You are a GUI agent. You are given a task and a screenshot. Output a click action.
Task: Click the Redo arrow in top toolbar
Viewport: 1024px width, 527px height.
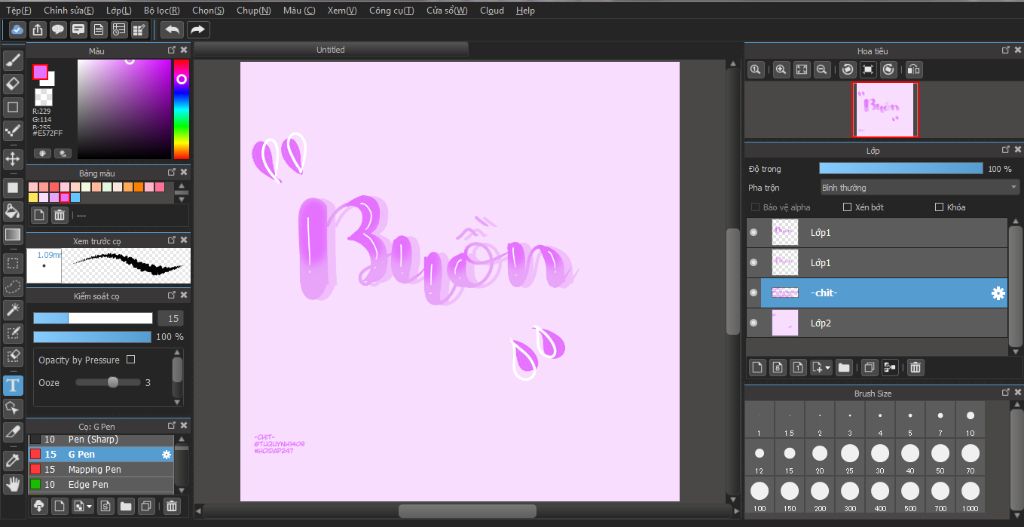[197, 29]
